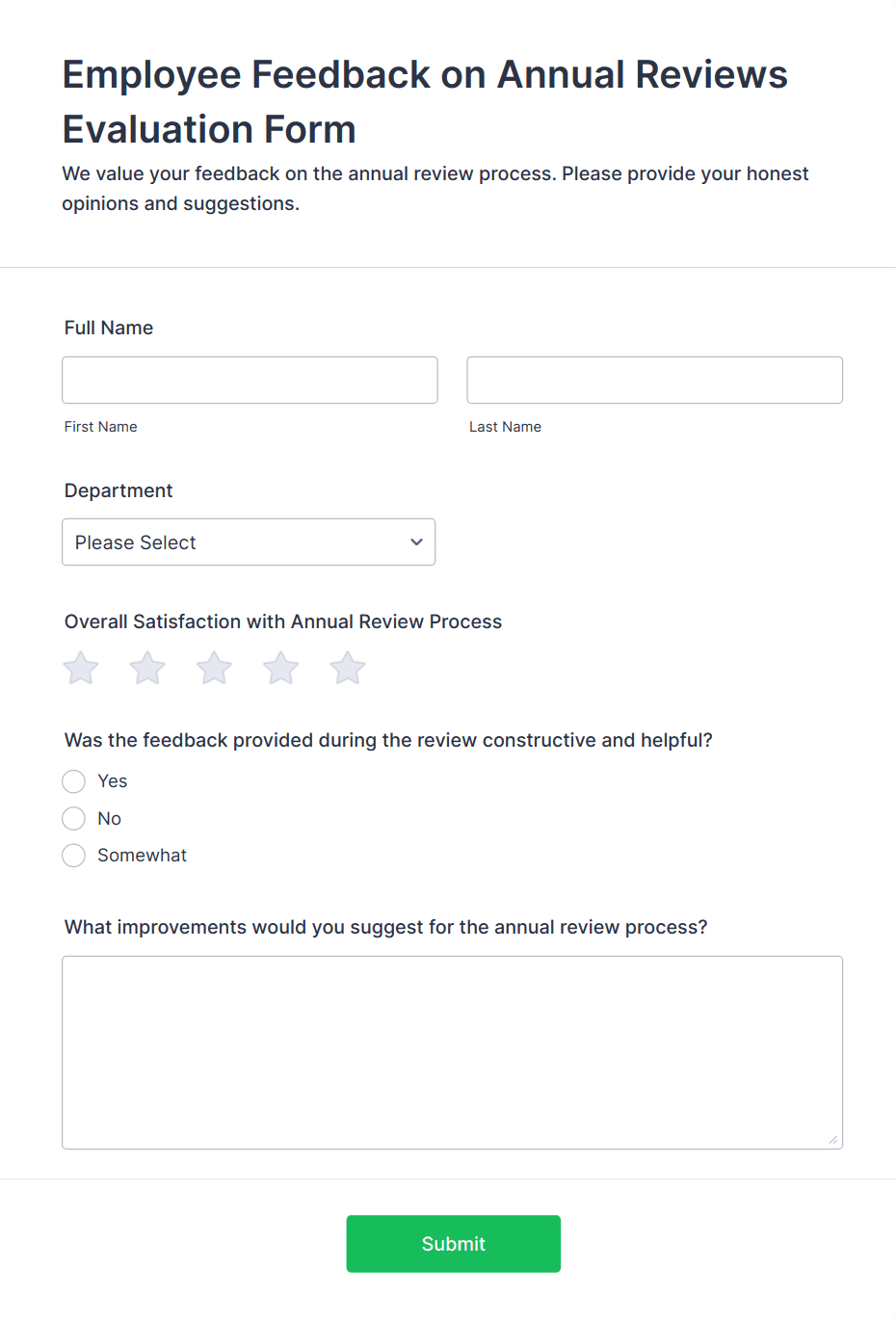Select the Yes radio button
Screen dimensions: 896x1320
click(73, 781)
